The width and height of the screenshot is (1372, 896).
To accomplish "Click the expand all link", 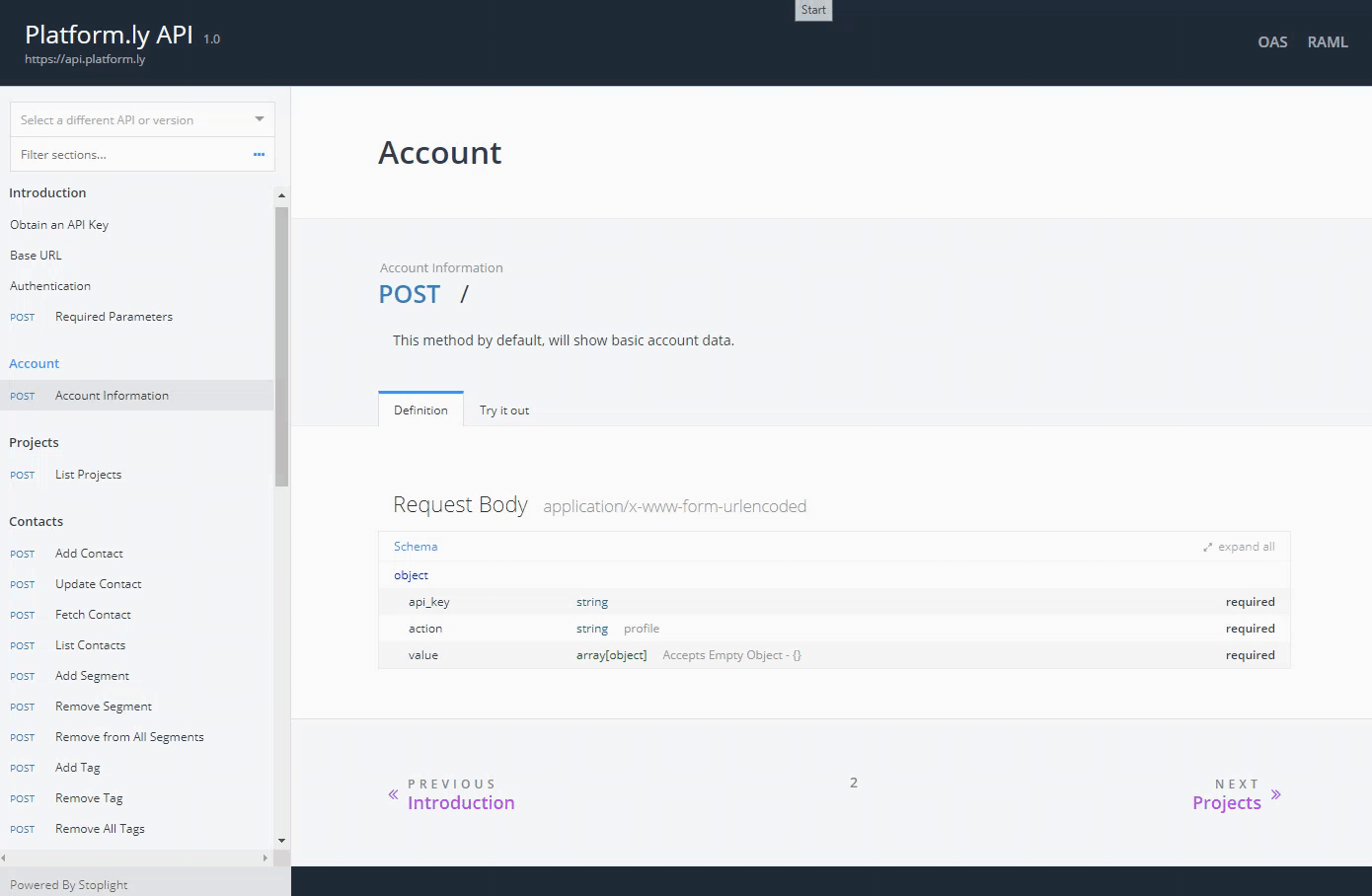I will pyautogui.click(x=1246, y=547).
